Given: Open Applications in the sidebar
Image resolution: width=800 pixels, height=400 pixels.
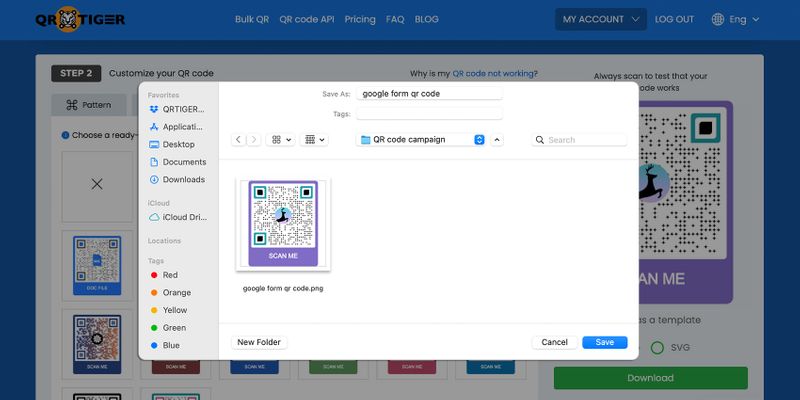Looking at the screenshot, I should click(x=177, y=127).
